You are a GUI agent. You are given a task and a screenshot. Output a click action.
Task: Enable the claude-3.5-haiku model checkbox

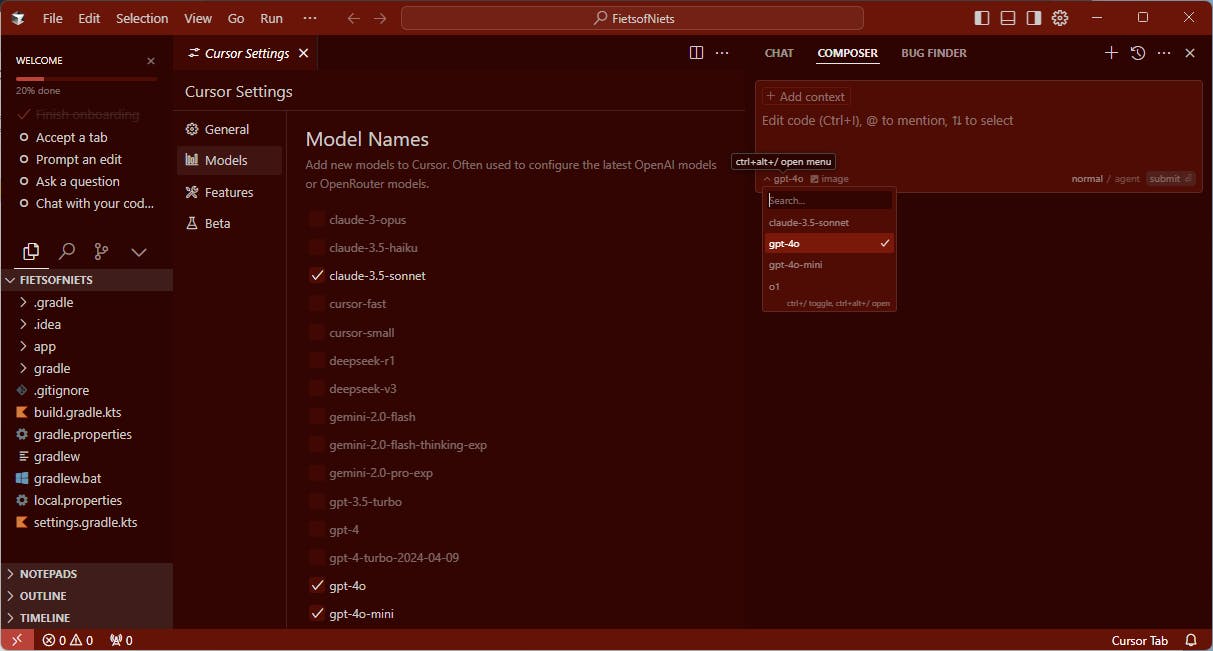(317, 247)
